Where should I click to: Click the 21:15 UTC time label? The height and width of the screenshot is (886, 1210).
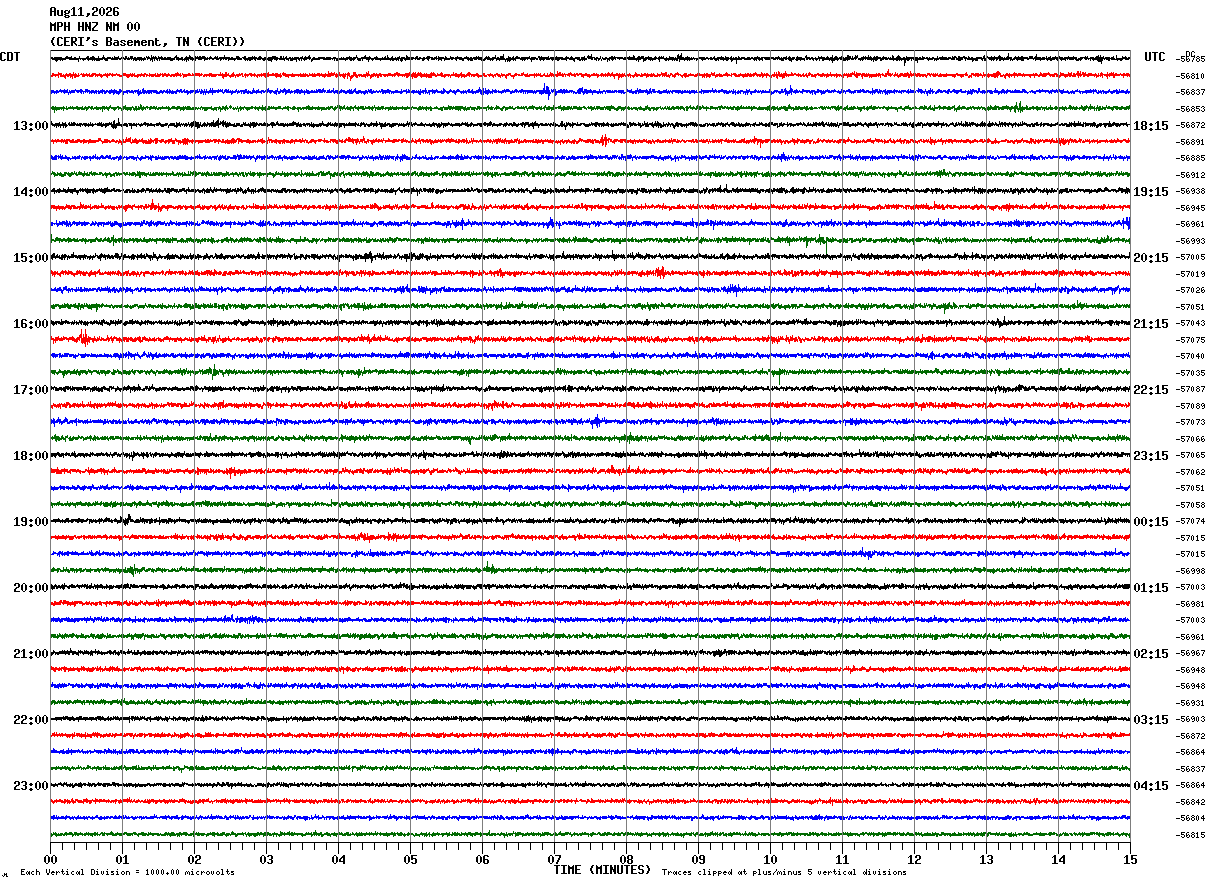pos(1151,324)
